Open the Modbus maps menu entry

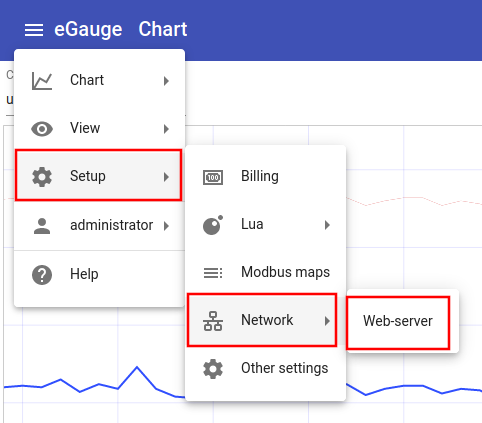click(x=266, y=273)
